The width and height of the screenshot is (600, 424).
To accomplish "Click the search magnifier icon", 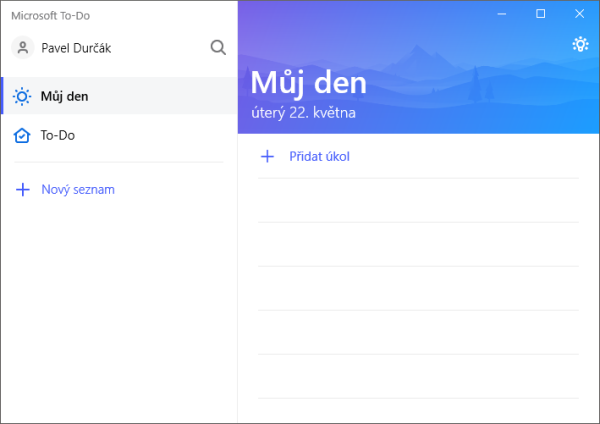I will click(218, 48).
